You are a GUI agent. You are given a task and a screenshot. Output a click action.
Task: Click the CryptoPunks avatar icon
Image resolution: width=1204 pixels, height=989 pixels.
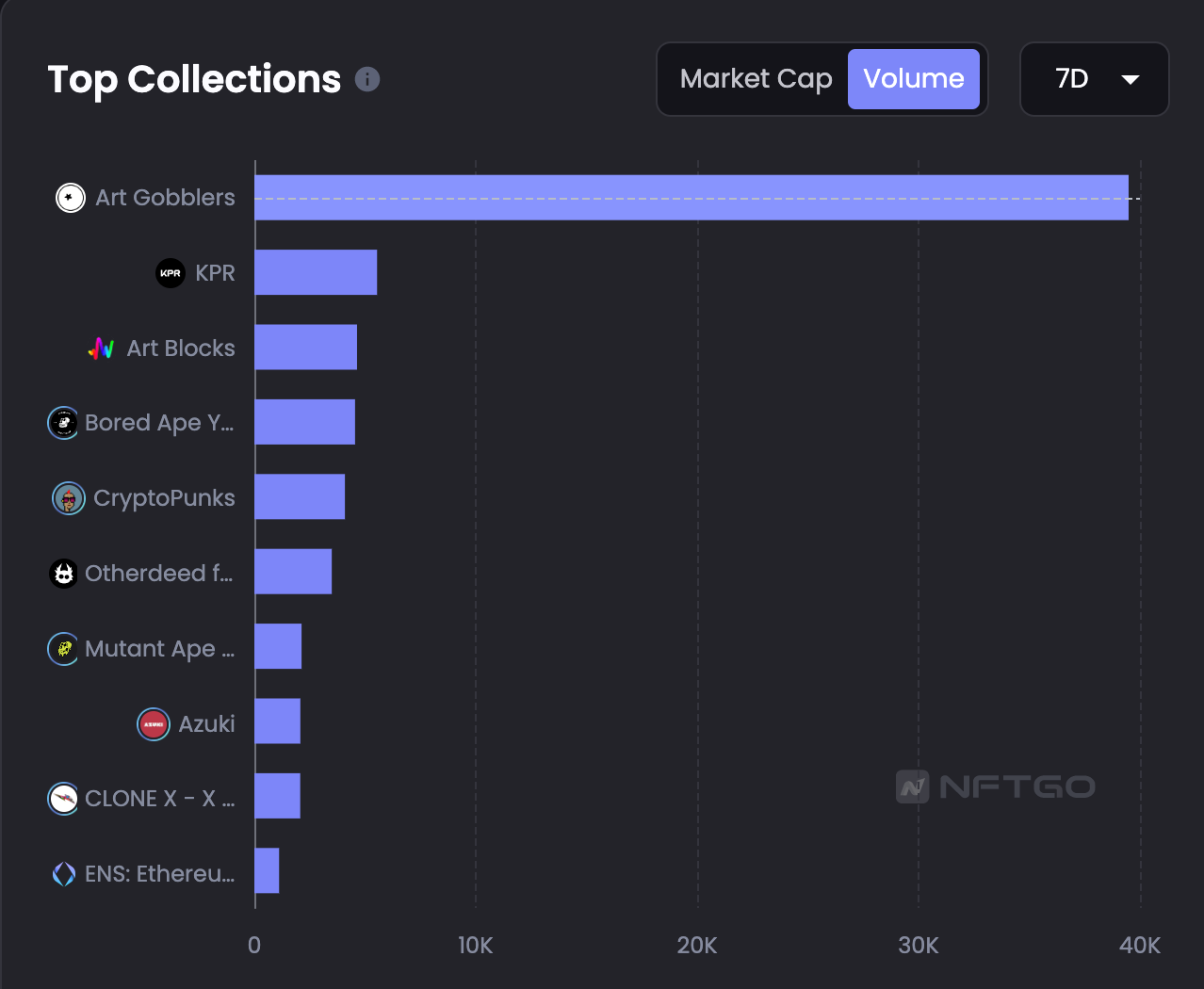pyautogui.click(x=69, y=498)
